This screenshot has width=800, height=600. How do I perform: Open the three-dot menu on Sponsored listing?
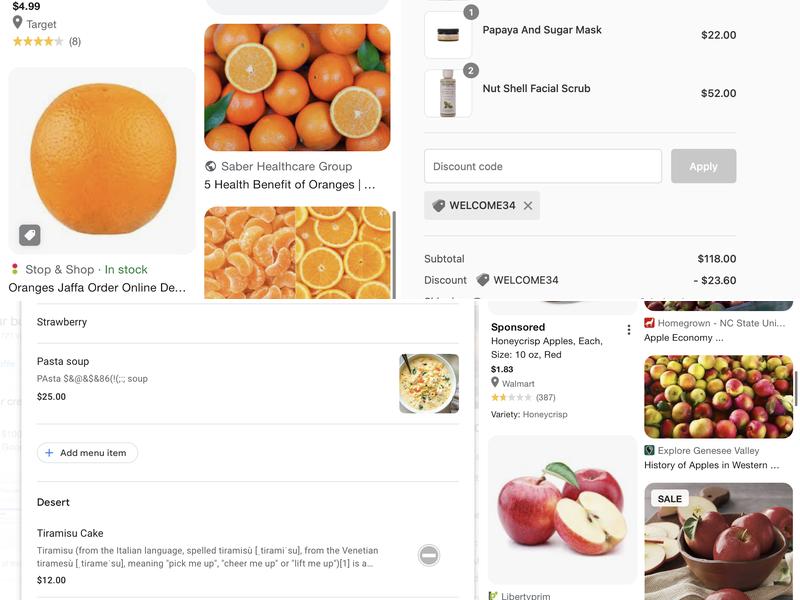(x=628, y=330)
